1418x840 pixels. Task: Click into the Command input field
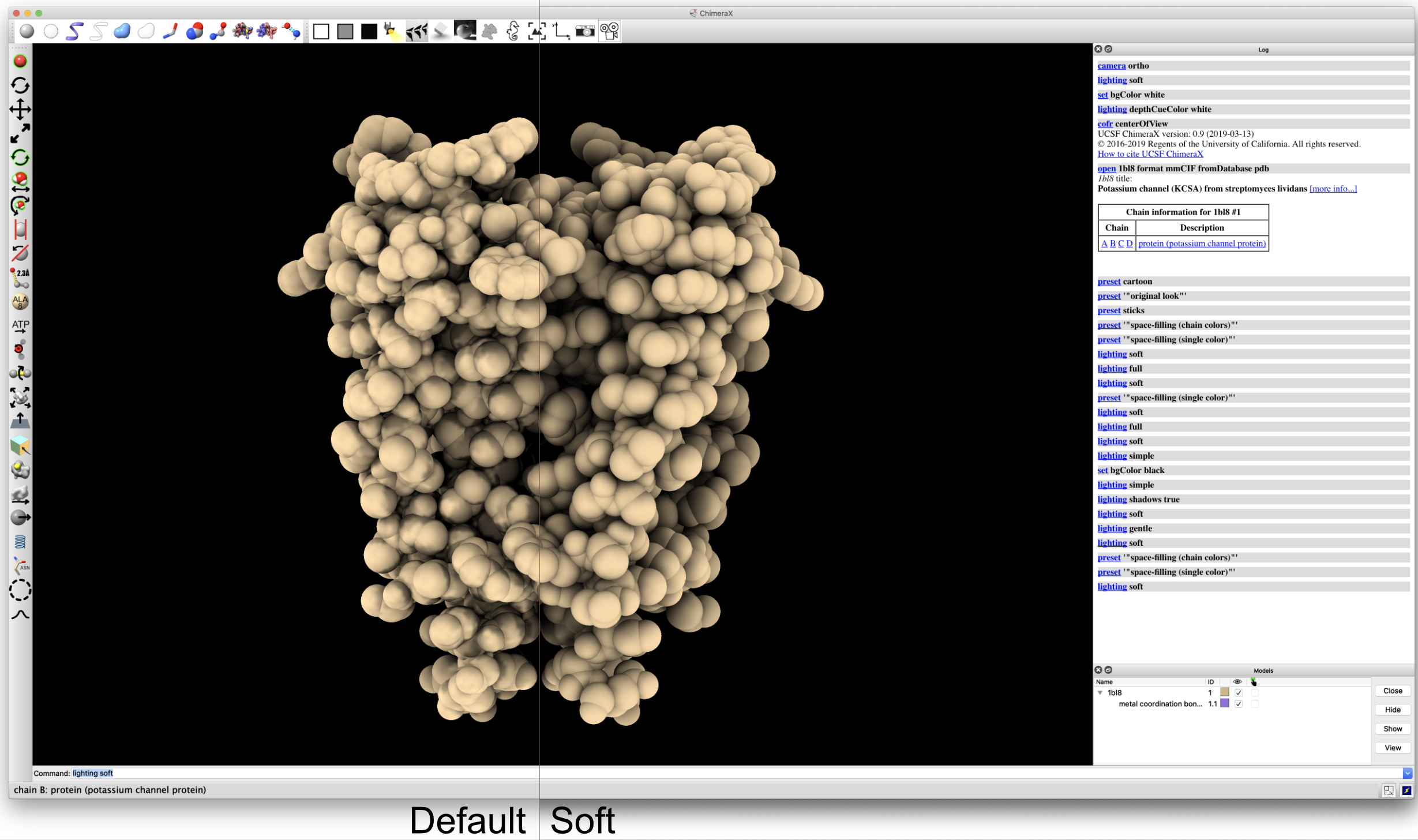tap(692, 773)
